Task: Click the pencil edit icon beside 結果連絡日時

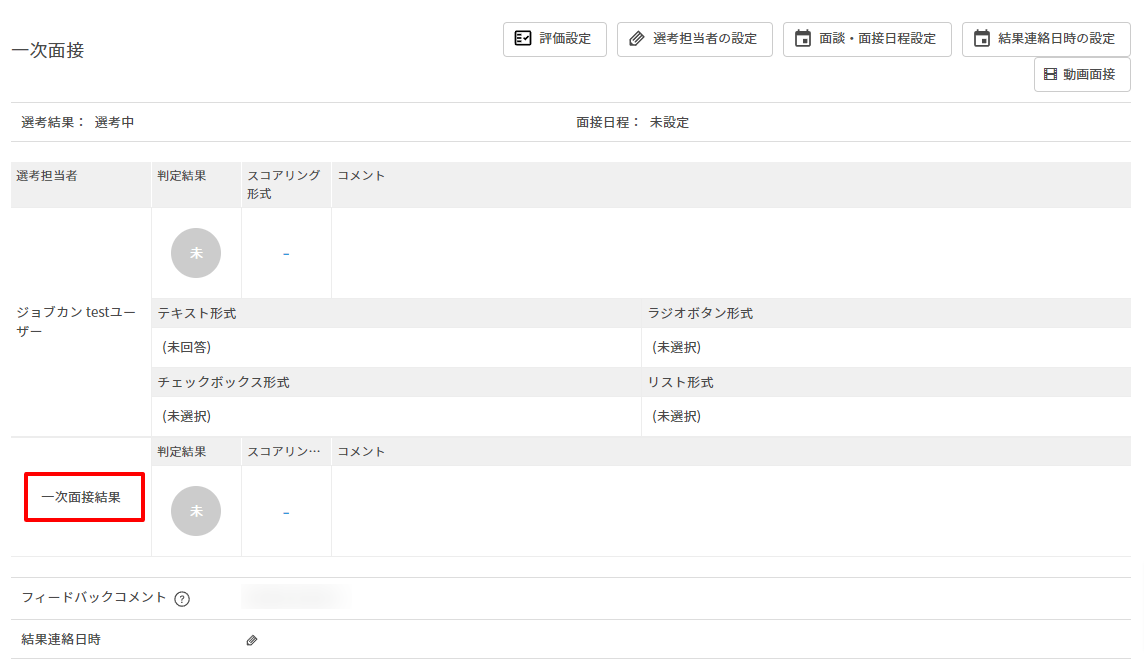Action: click(x=252, y=640)
